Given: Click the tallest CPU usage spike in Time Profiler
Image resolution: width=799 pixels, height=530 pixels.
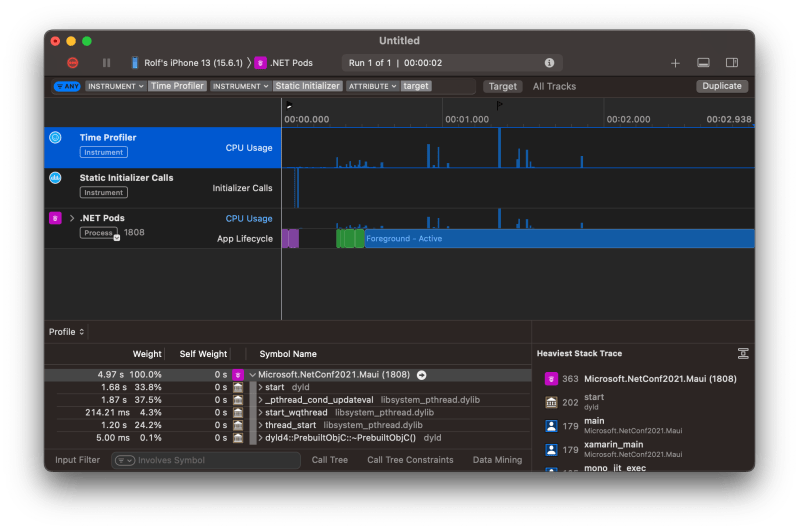Looking at the screenshot, I should (x=499, y=148).
